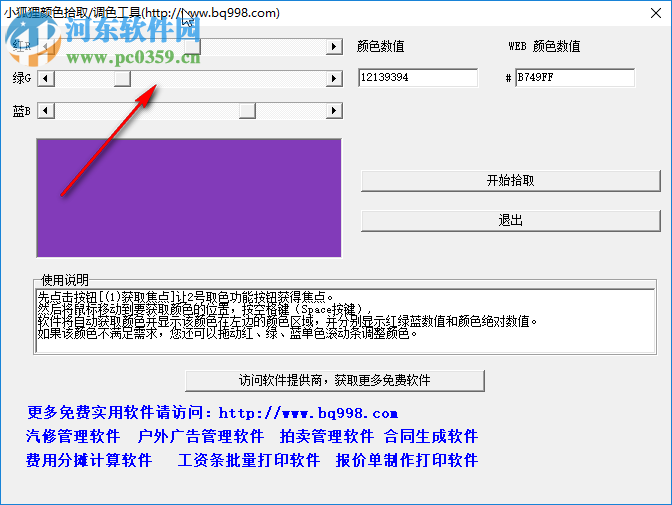The image size is (672, 505).
Task: Click the 报价单制作打印软件 text
Action: pyautogui.click(x=407, y=460)
